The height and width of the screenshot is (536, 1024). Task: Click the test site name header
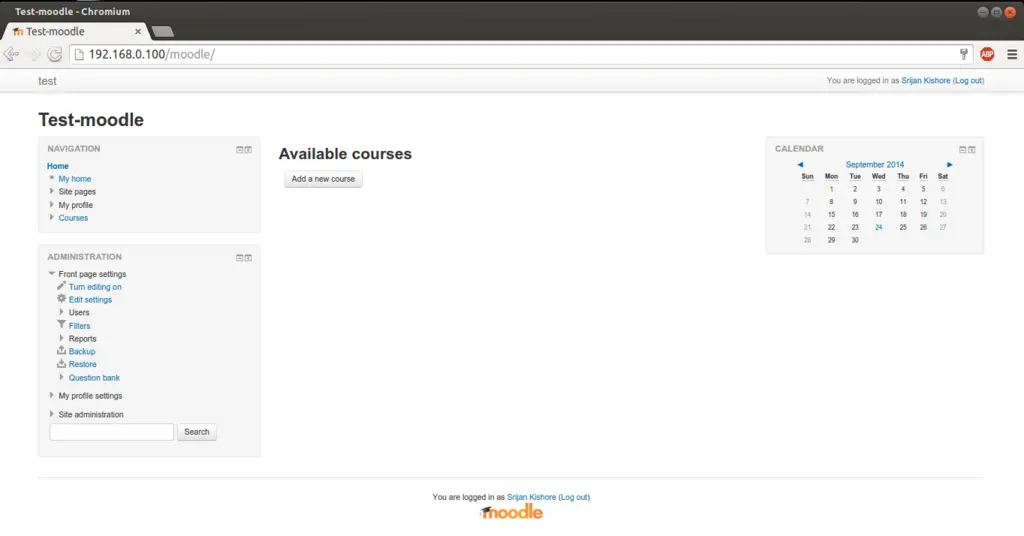[x=47, y=81]
